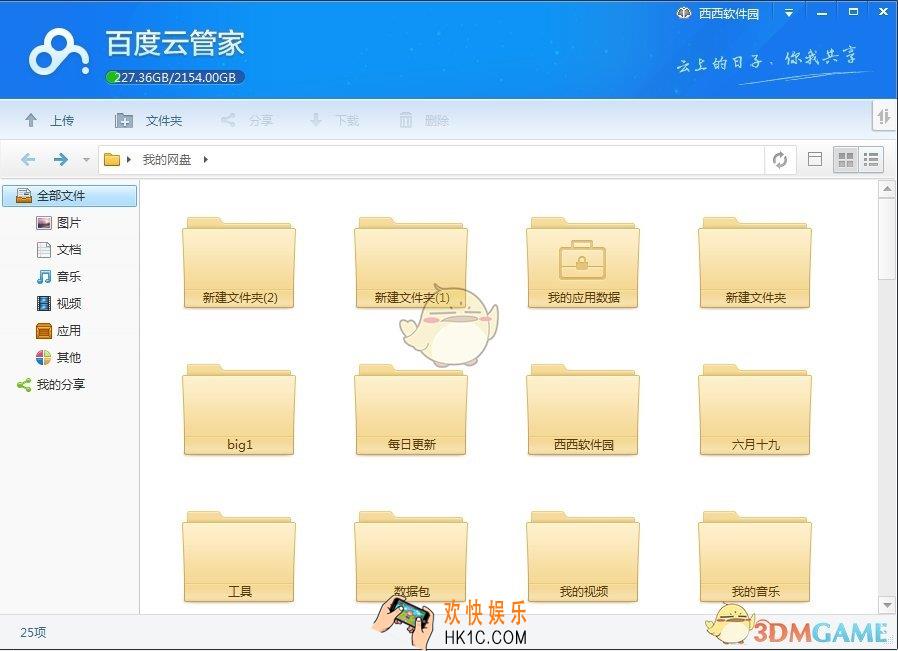Select folder 新建文件夹(1)
Screen dimensions: 898x651
[411, 263]
